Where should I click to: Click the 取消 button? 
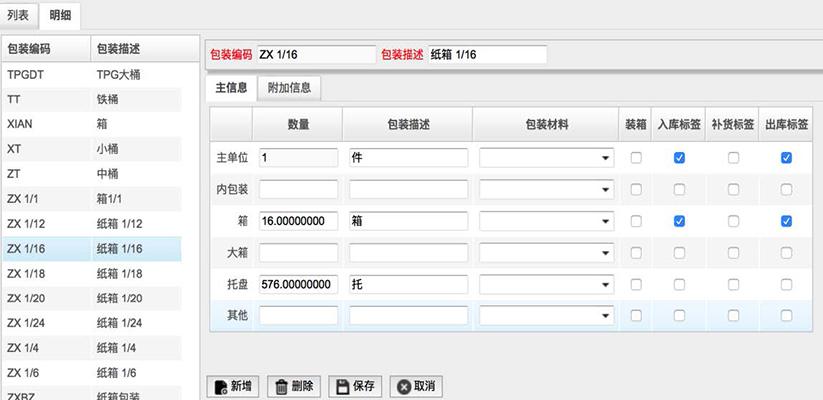416,387
